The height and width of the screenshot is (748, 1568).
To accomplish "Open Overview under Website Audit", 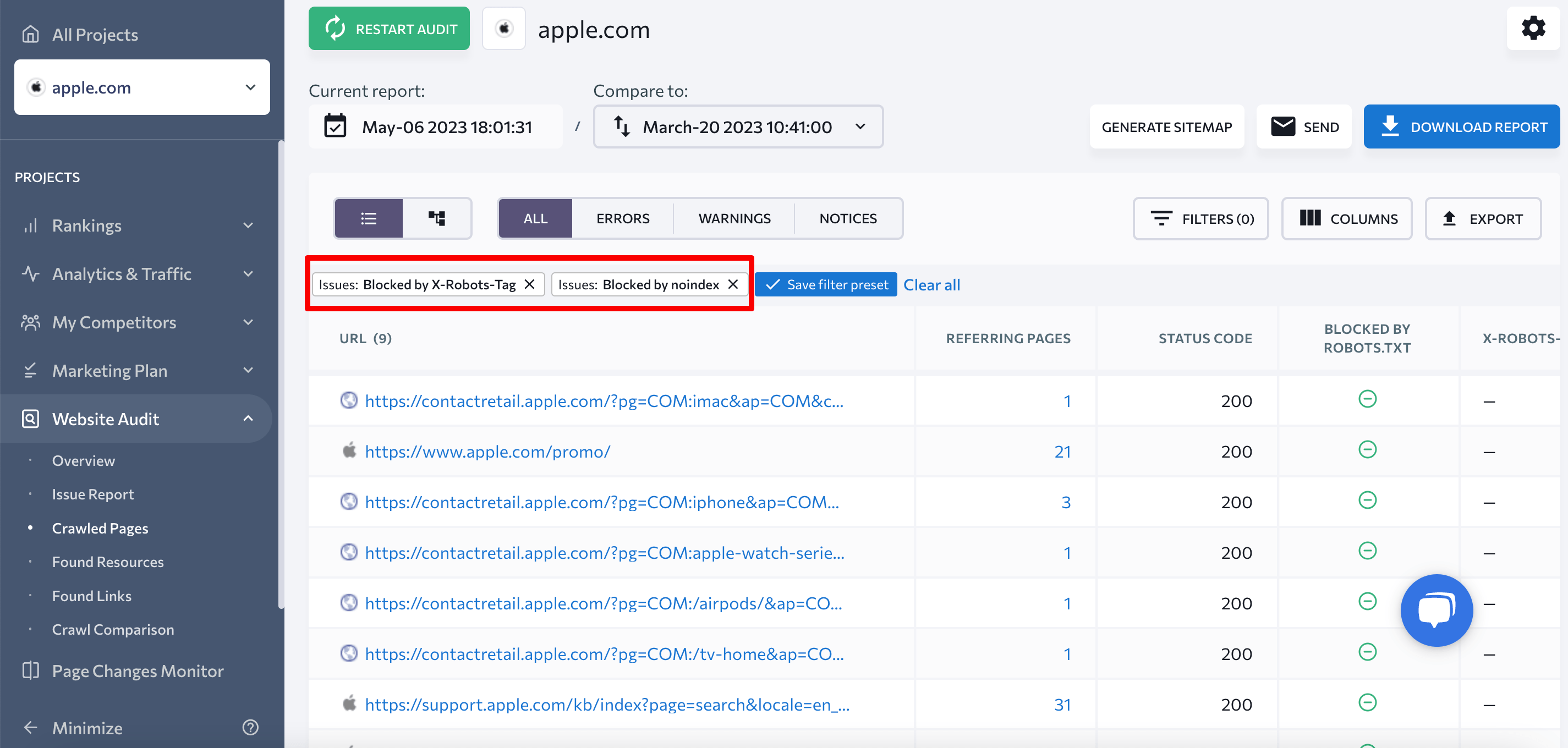I will pyautogui.click(x=84, y=461).
